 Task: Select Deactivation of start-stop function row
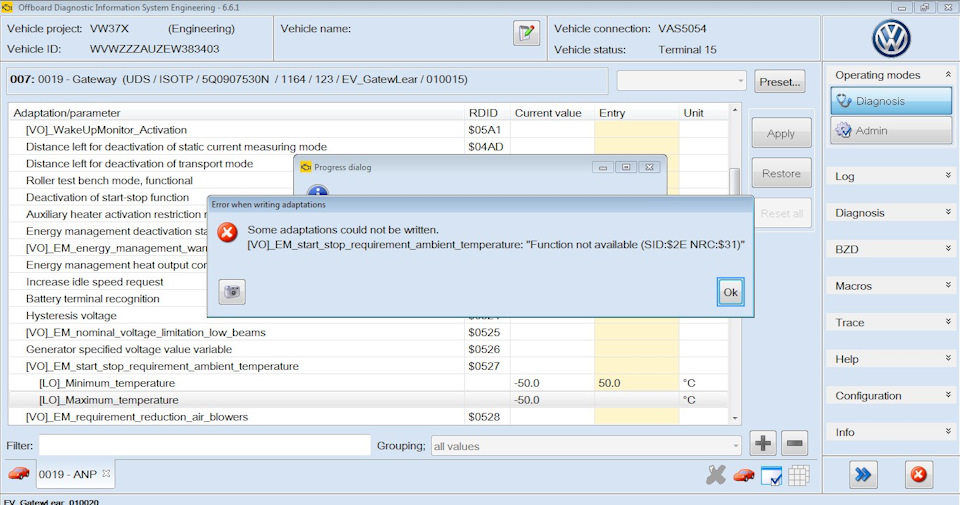point(107,198)
